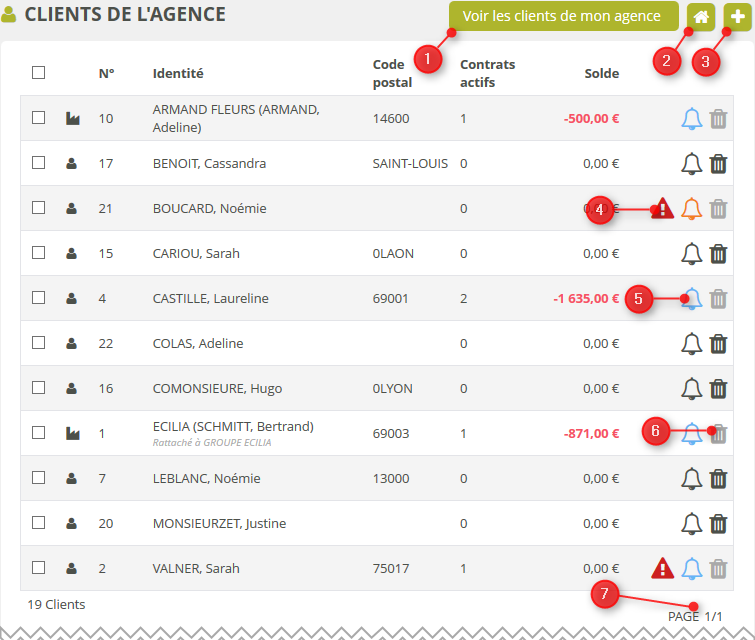Open client VALNER, Sarah

click(x=196, y=569)
